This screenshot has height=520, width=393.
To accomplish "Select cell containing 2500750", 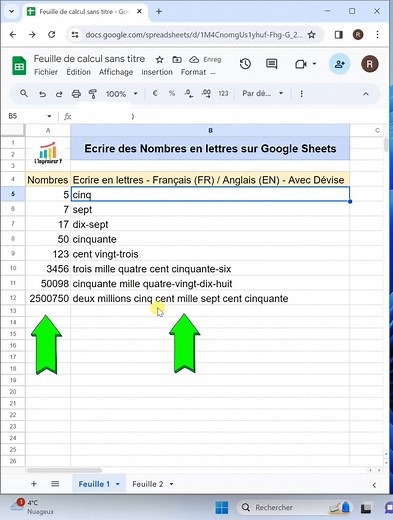I will tap(48, 298).
